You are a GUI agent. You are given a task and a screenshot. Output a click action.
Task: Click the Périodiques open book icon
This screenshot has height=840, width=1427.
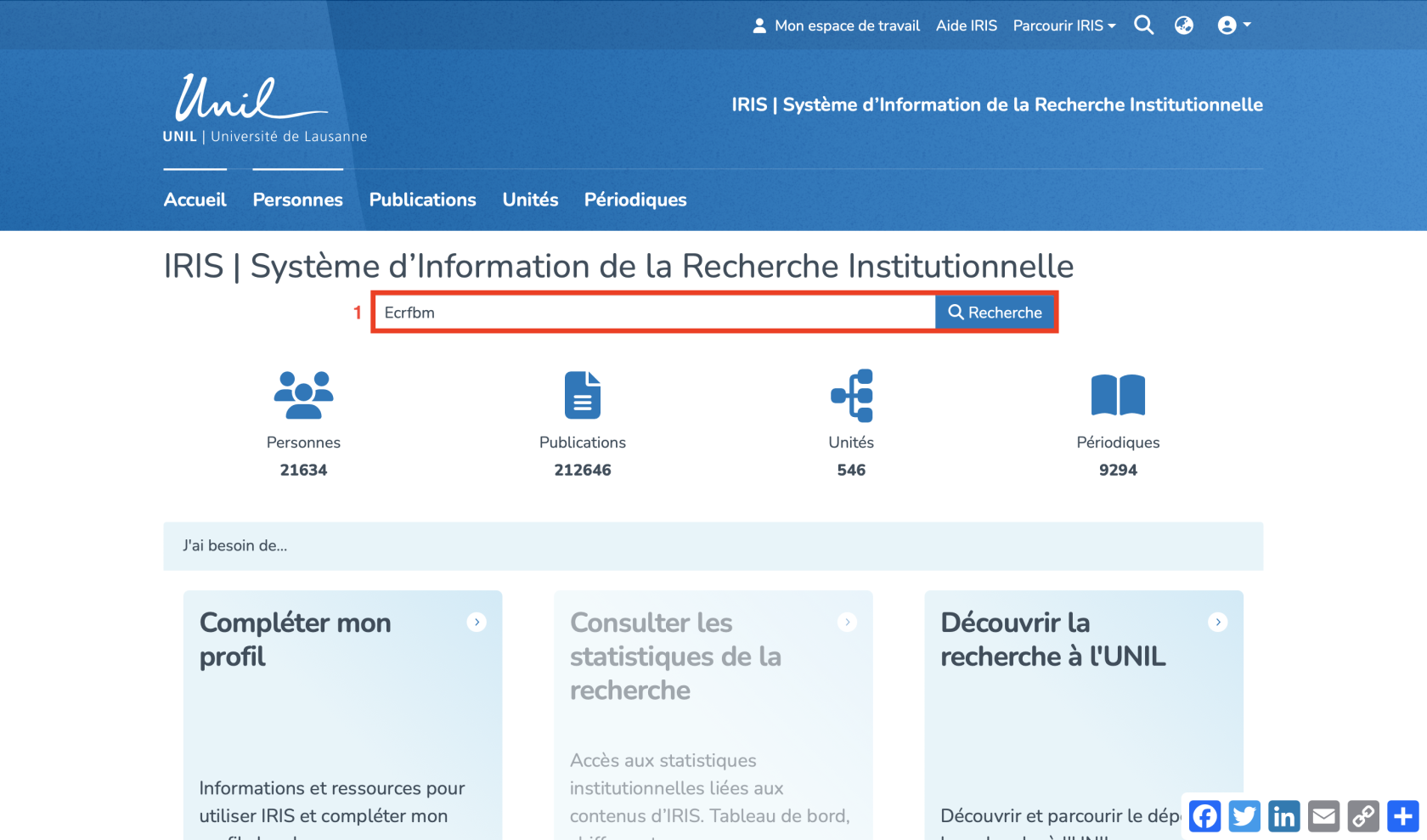pyautogui.click(x=1118, y=395)
